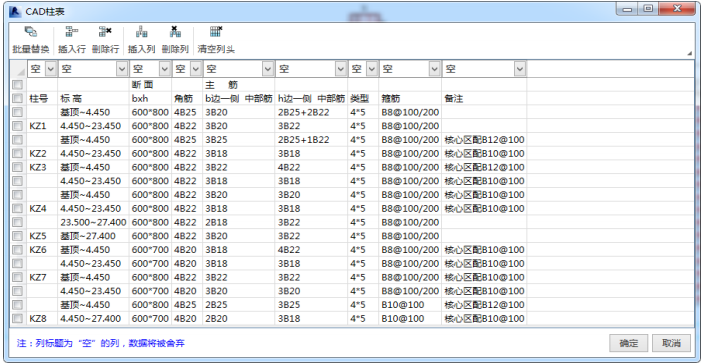Screen dimensions: 701x364
Task: Click the 清空列头 clear column headers icon
Action: click(x=216, y=32)
